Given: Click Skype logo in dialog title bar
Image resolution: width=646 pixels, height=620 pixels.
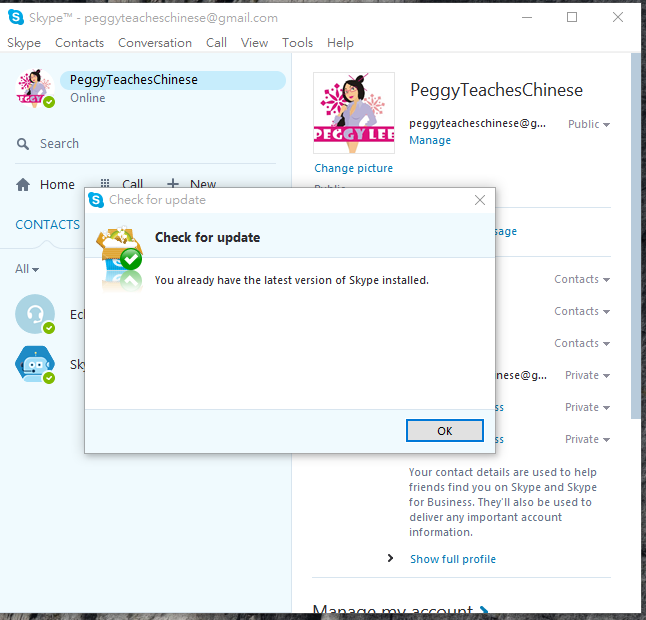Looking at the screenshot, I should tap(96, 200).
